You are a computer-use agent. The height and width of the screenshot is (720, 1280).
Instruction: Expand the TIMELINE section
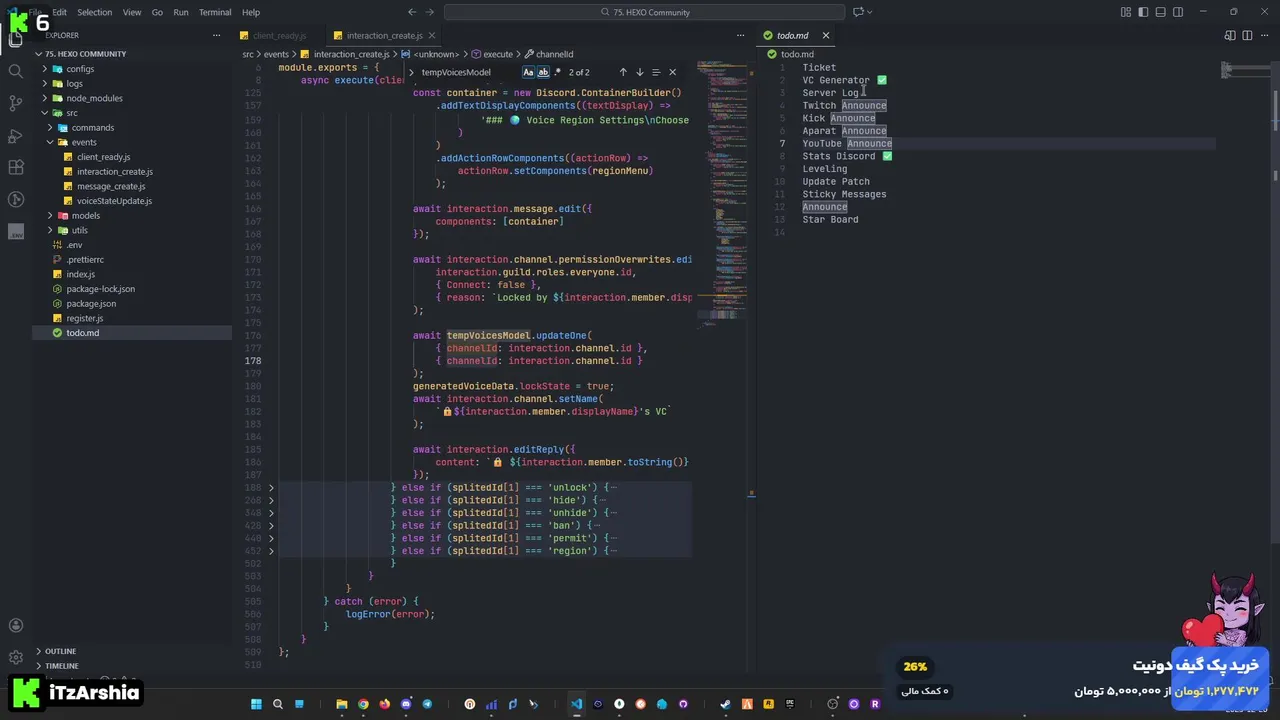[61, 666]
